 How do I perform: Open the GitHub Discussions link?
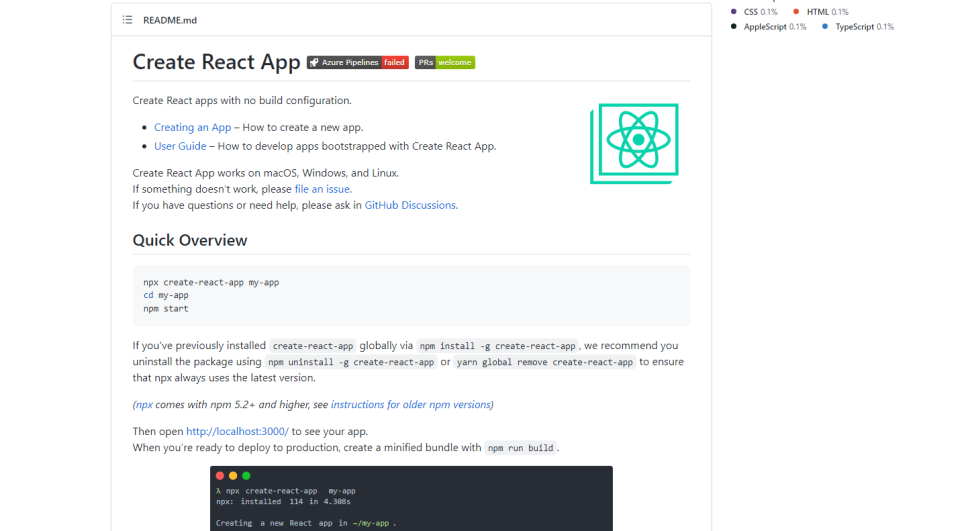click(410, 205)
